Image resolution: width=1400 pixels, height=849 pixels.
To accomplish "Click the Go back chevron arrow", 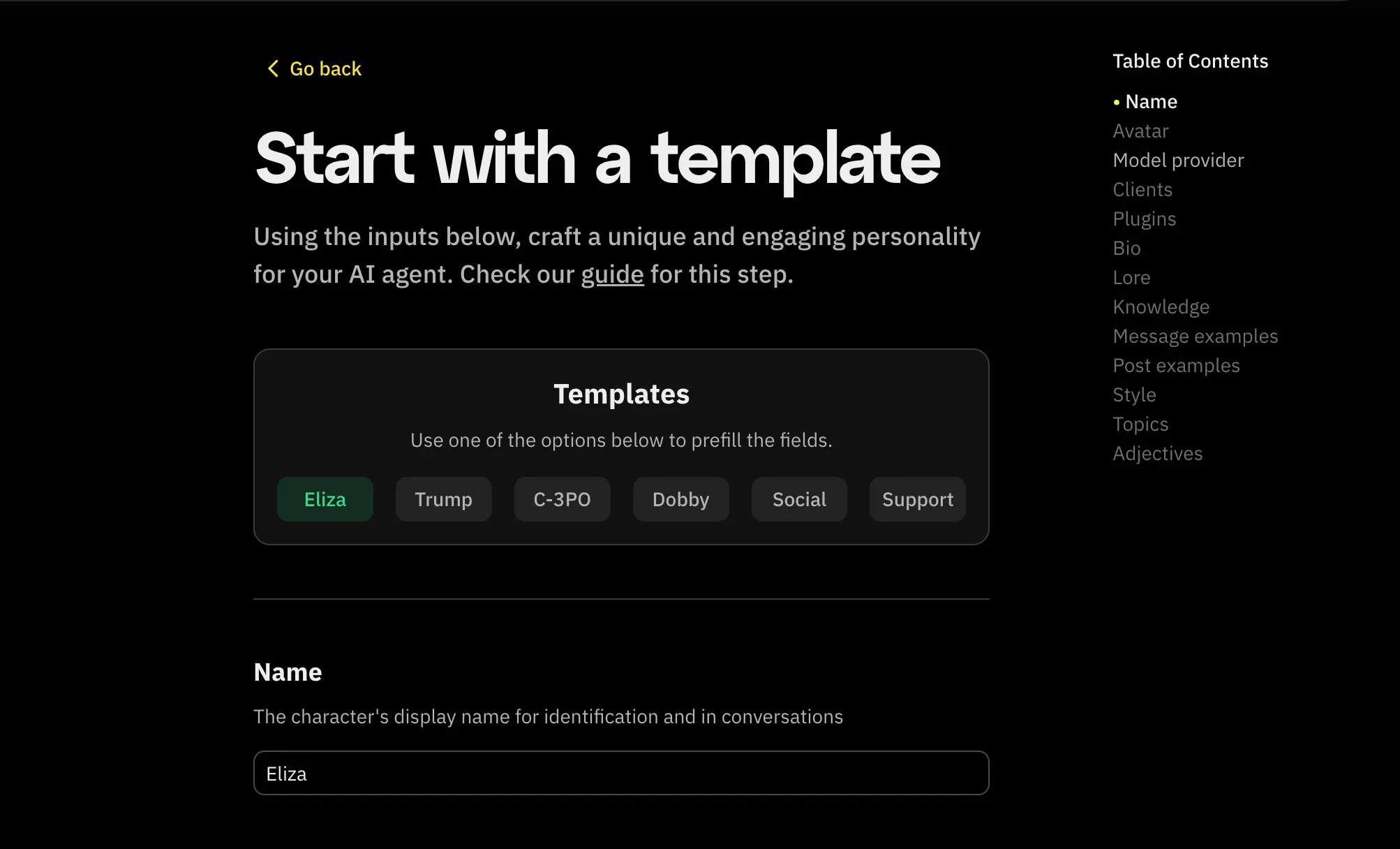I will pyautogui.click(x=273, y=68).
